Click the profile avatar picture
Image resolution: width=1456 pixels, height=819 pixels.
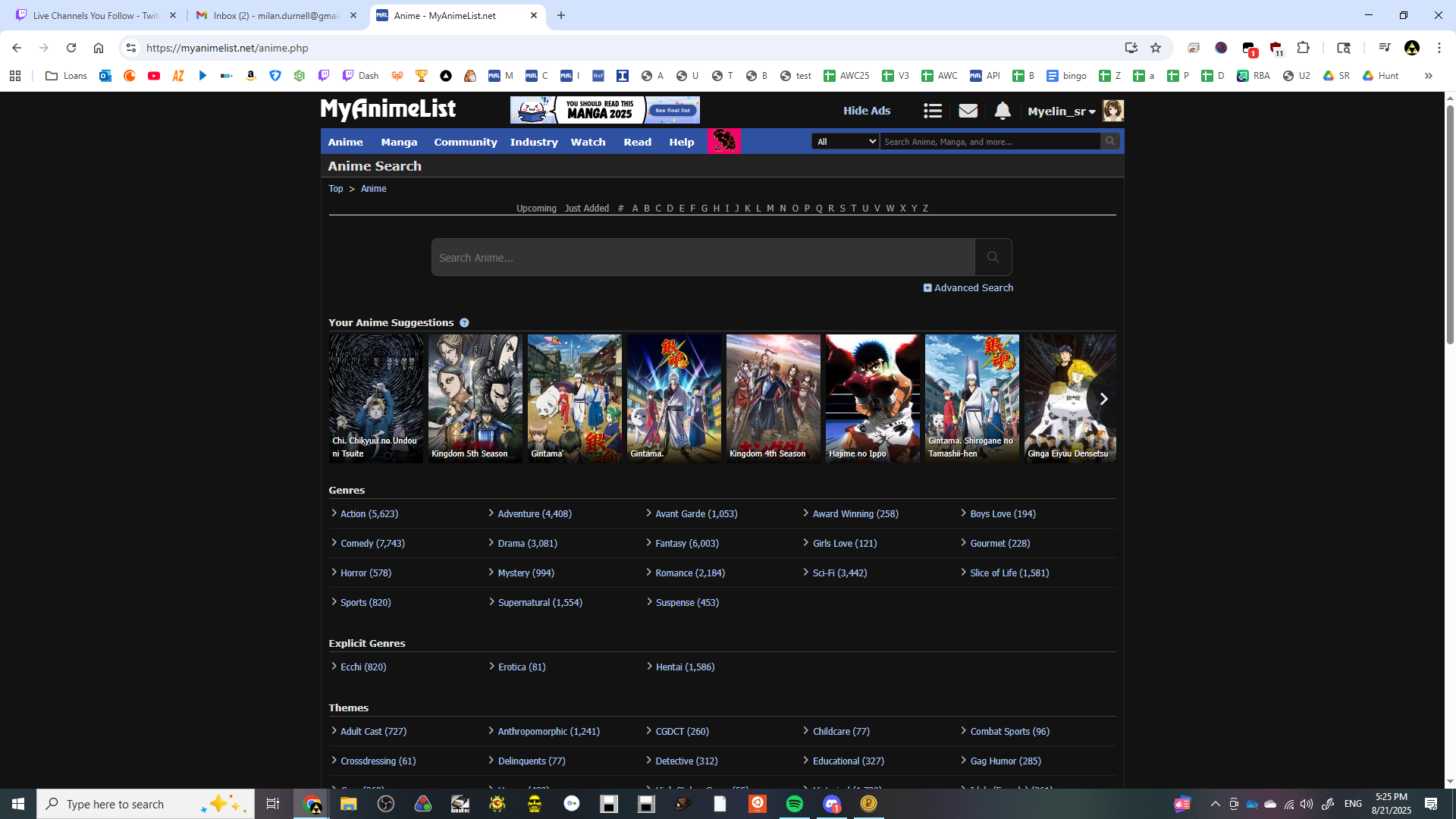tap(1112, 111)
